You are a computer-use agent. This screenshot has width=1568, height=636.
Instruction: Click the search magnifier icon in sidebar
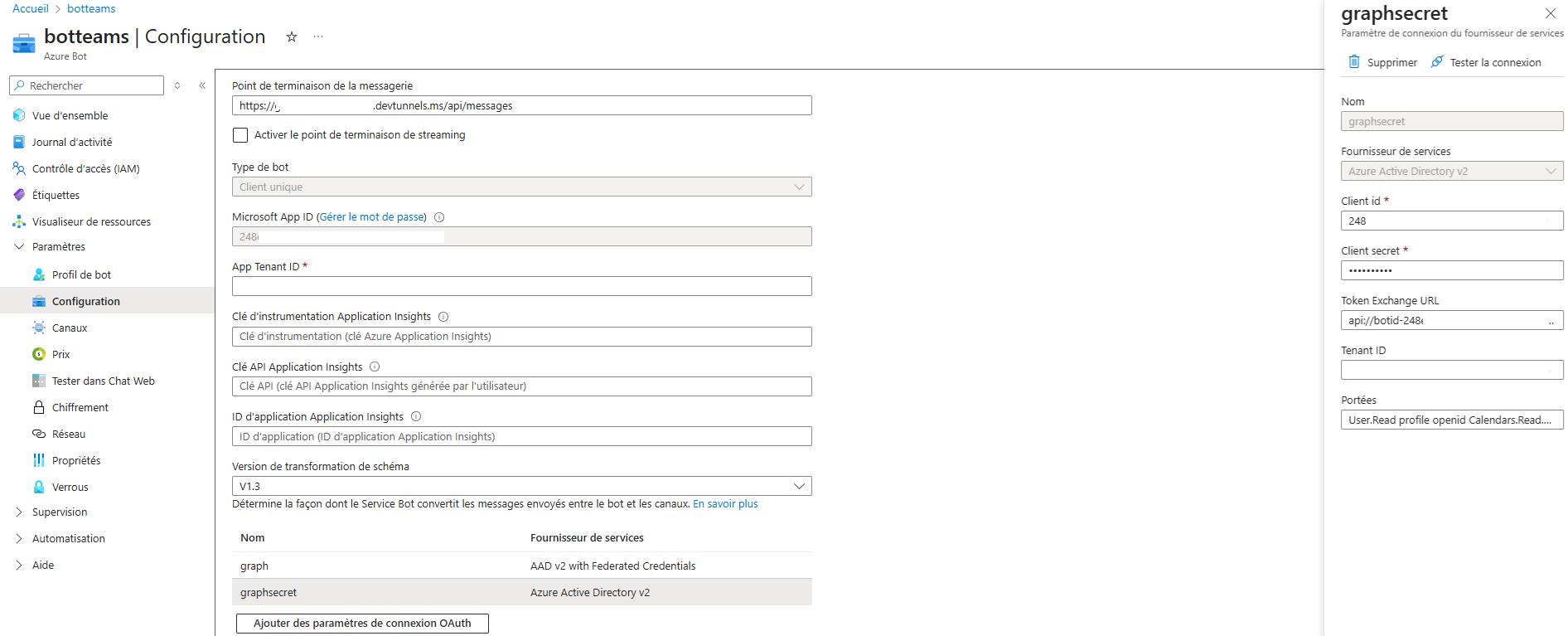(x=19, y=85)
